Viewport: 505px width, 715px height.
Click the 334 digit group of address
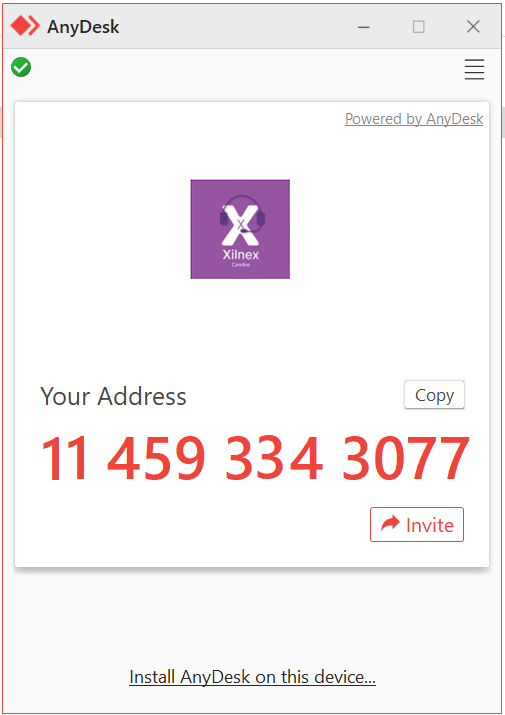[x=274, y=458]
